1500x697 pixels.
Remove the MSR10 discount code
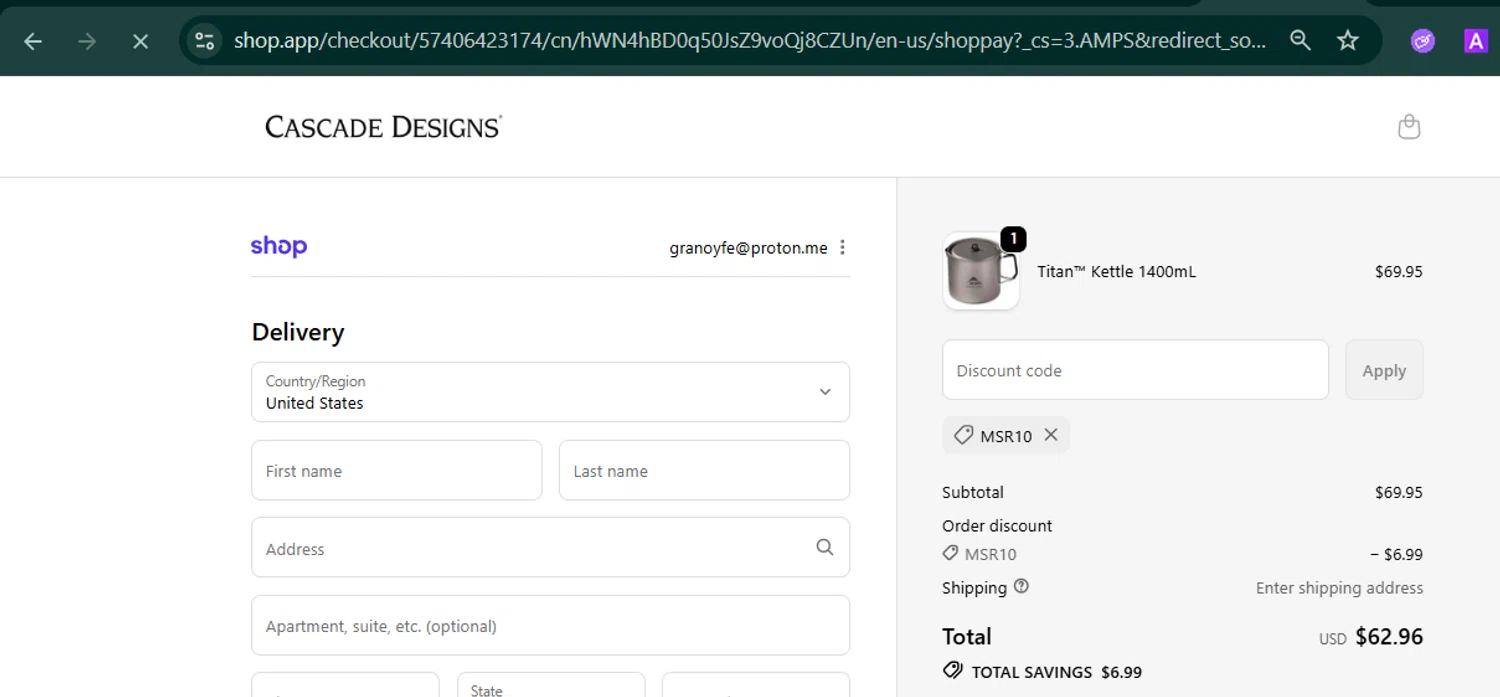click(1051, 435)
